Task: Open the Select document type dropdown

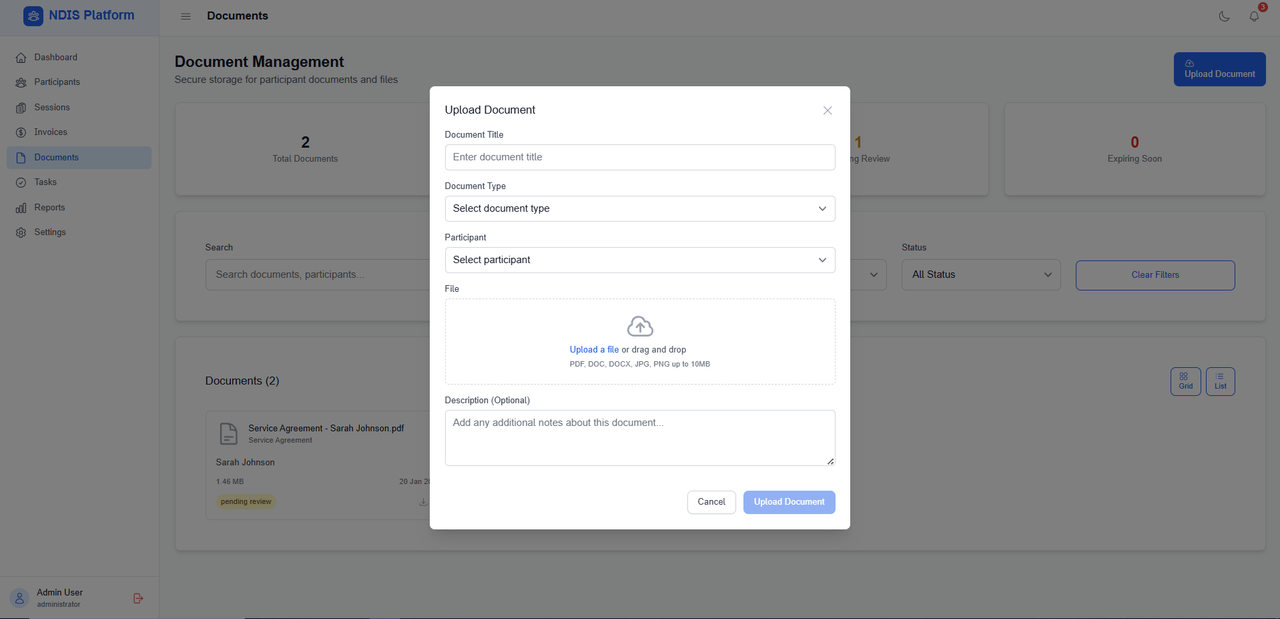Action: pos(640,208)
